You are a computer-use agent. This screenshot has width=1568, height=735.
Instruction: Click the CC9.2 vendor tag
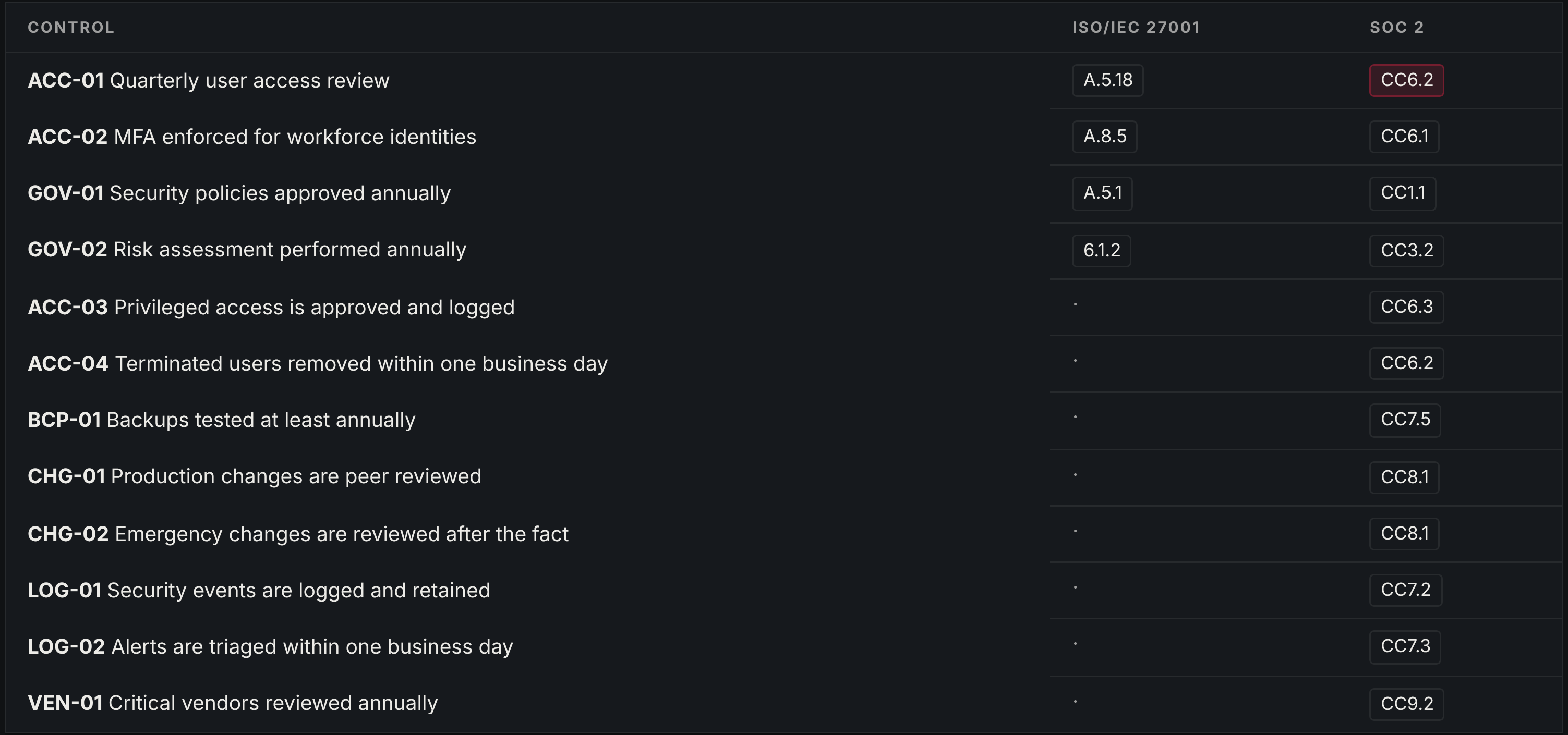pos(1406,704)
